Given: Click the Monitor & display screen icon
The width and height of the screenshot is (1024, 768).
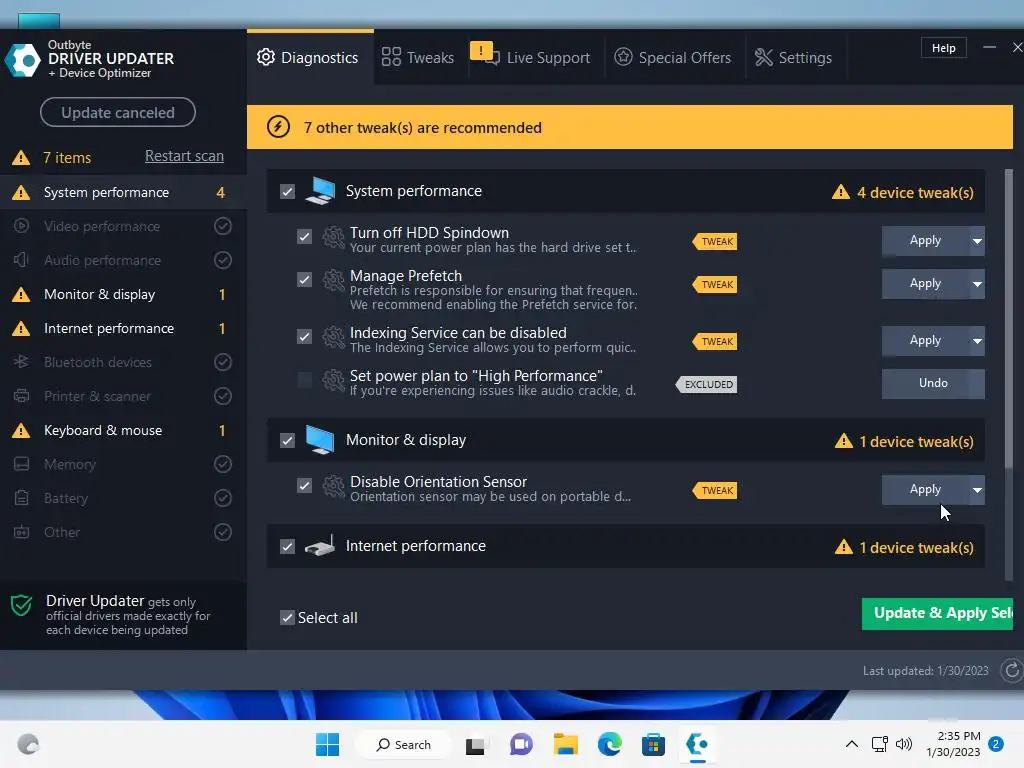Looking at the screenshot, I should click(x=320, y=440).
